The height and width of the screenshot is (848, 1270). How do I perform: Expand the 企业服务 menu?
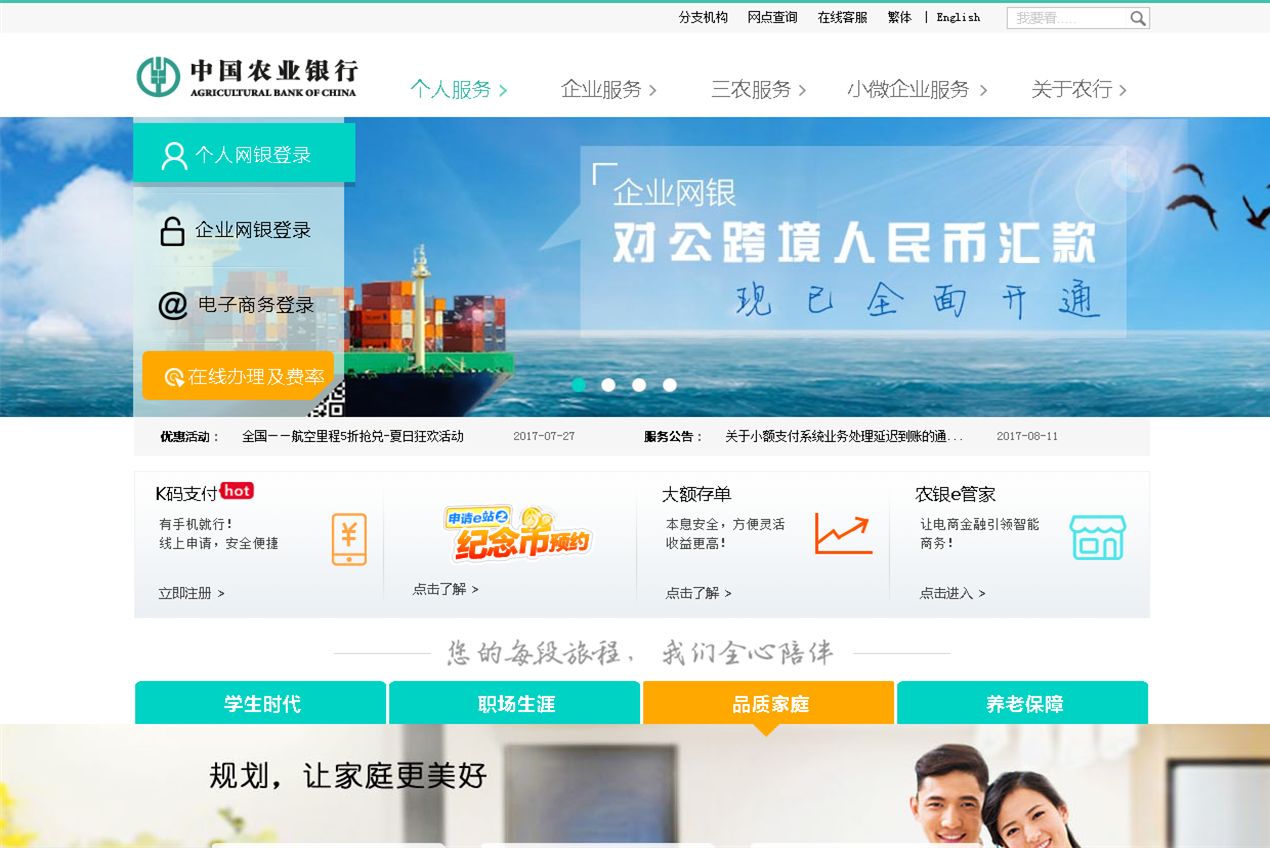(x=609, y=90)
